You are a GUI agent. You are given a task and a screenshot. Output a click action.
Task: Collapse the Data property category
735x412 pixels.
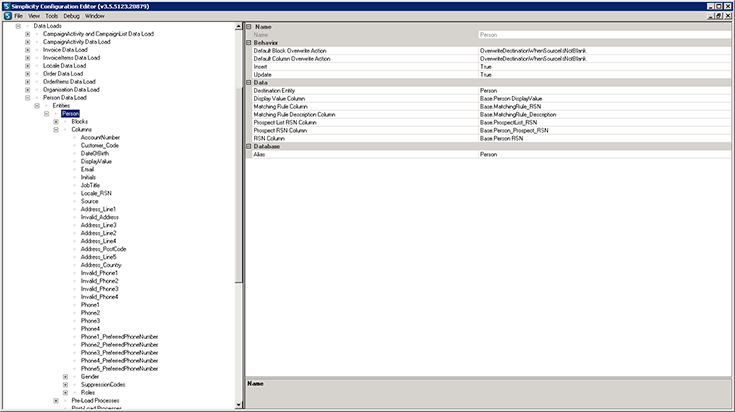[x=249, y=82]
